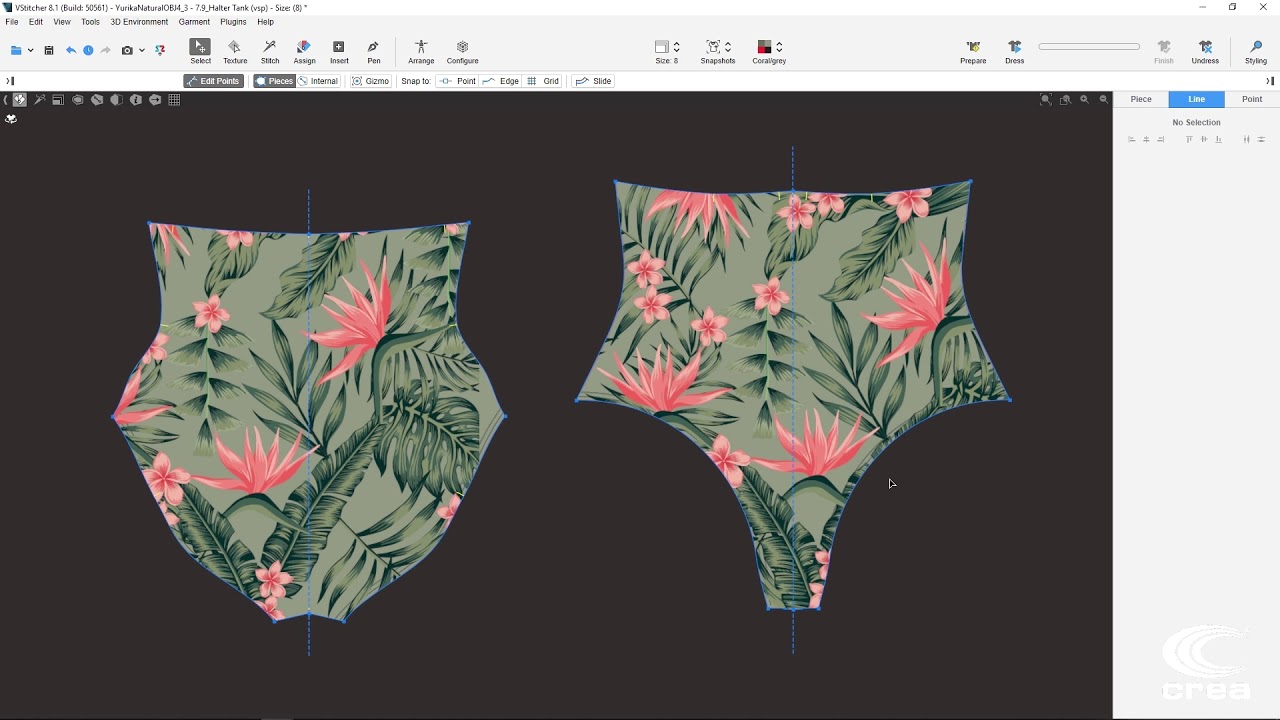Open the history clock icon
The height and width of the screenshot is (720, 1280).
click(88, 50)
